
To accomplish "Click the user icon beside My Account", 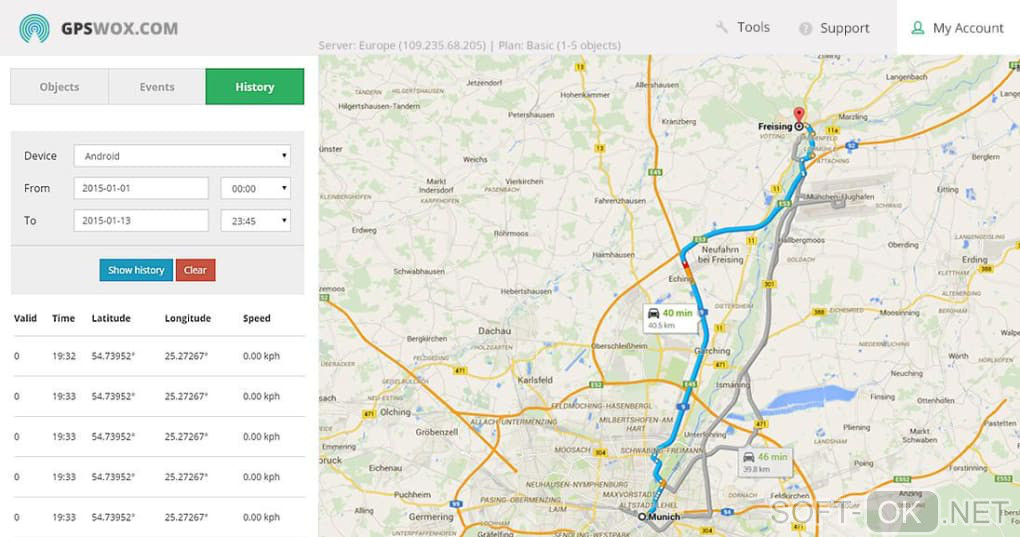I will click(x=917, y=28).
